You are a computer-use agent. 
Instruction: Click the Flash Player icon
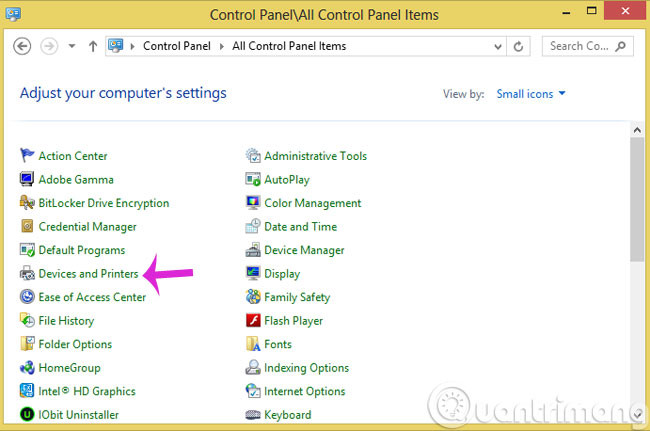pos(254,321)
